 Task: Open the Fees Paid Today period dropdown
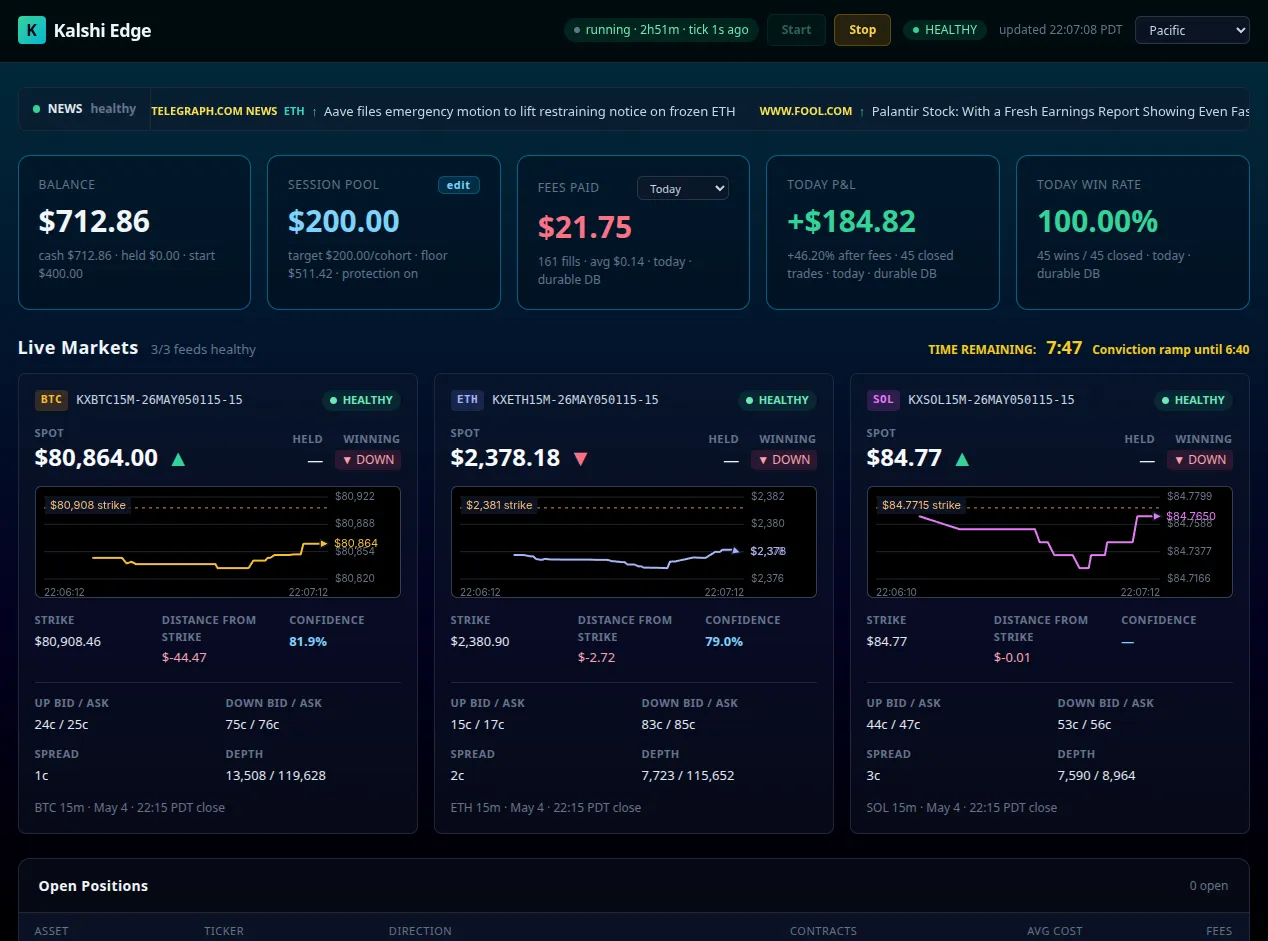pyautogui.click(x=683, y=188)
